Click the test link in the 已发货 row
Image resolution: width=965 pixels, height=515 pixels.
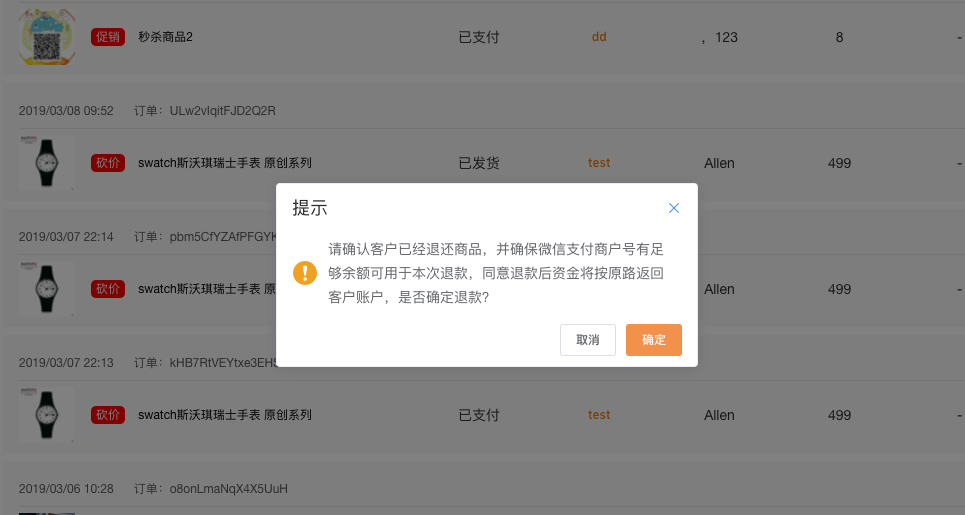[599, 163]
